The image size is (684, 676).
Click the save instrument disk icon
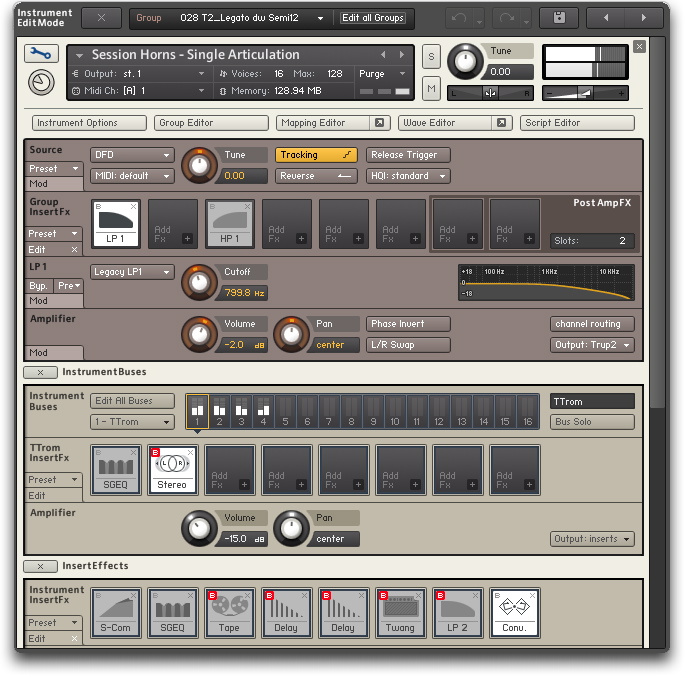[559, 18]
